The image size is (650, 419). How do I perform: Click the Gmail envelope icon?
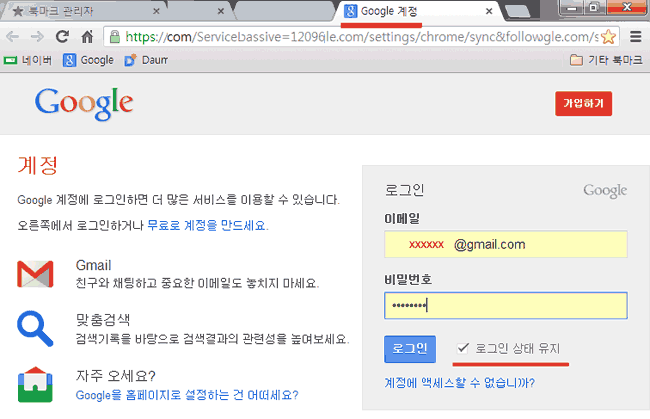35,274
